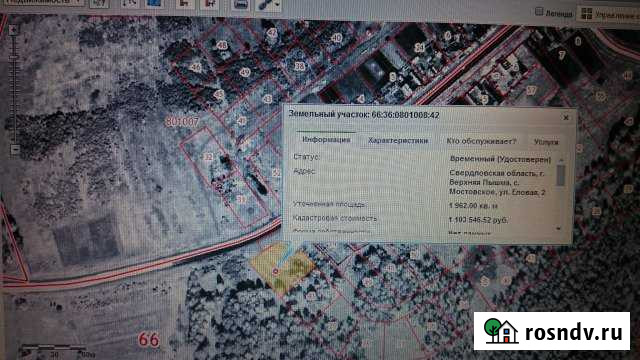Select the blue square toolbar icon
Image resolution: width=640 pixels, height=360 pixels.
154,3
